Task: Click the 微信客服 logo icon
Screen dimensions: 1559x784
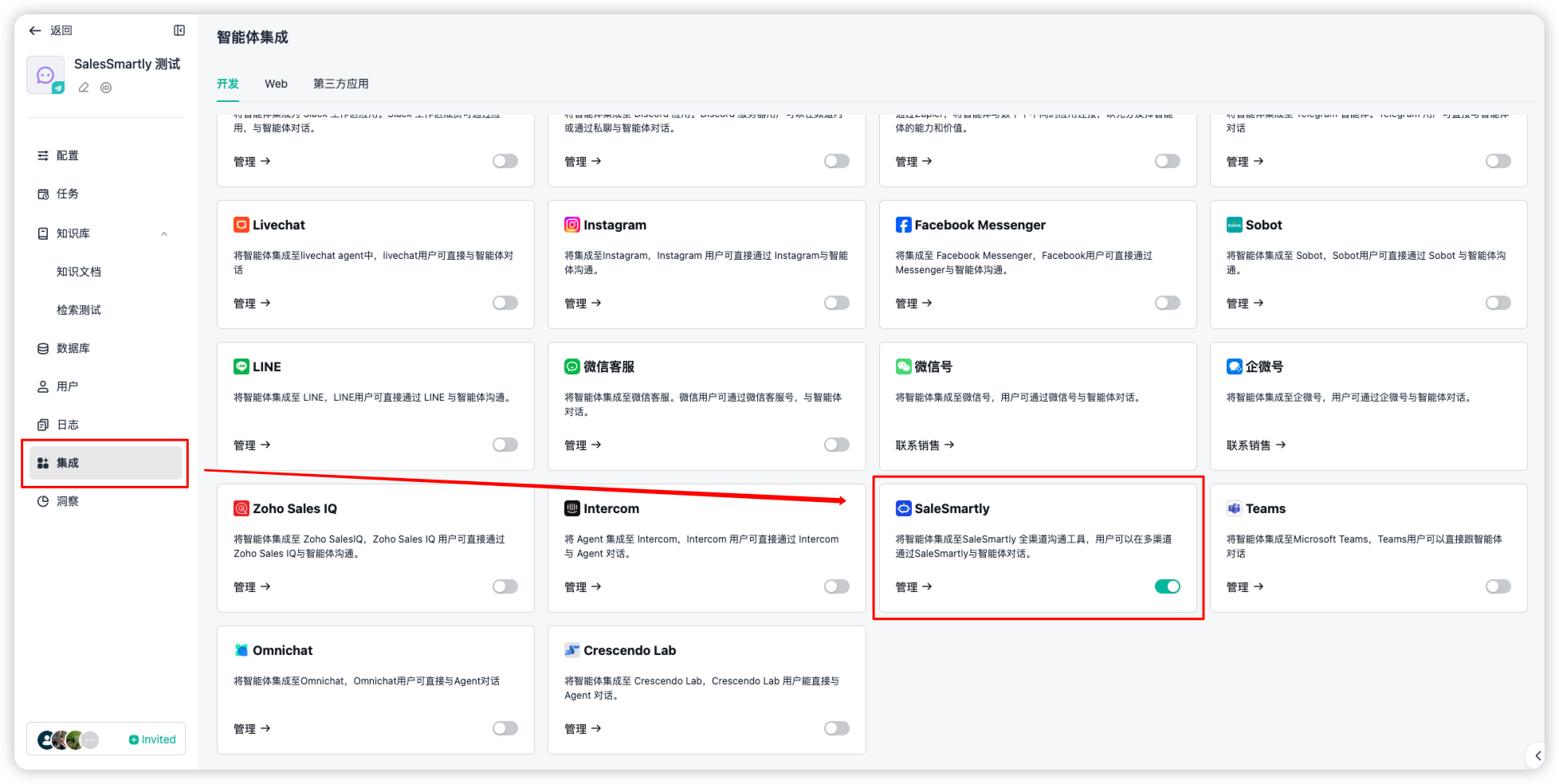Action: click(572, 367)
